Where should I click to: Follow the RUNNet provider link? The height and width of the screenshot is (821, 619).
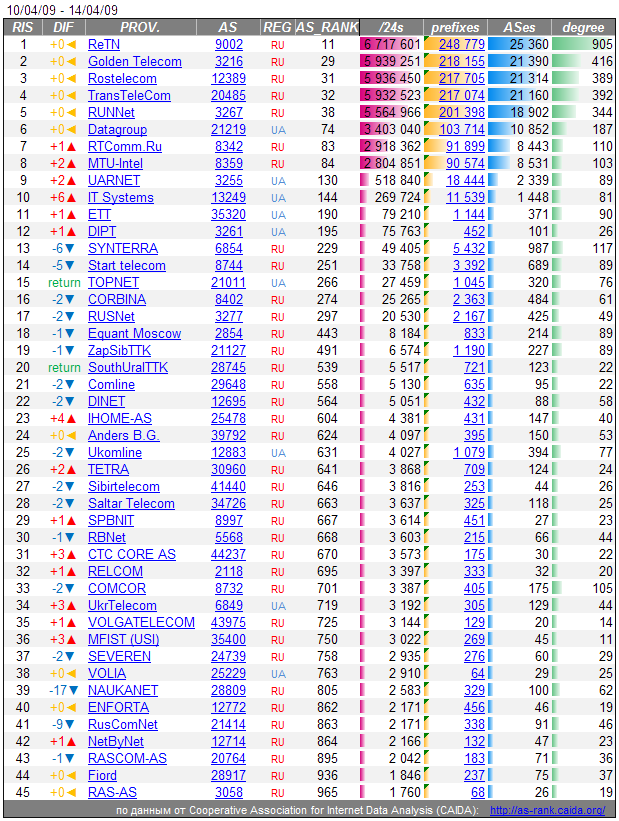point(111,113)
